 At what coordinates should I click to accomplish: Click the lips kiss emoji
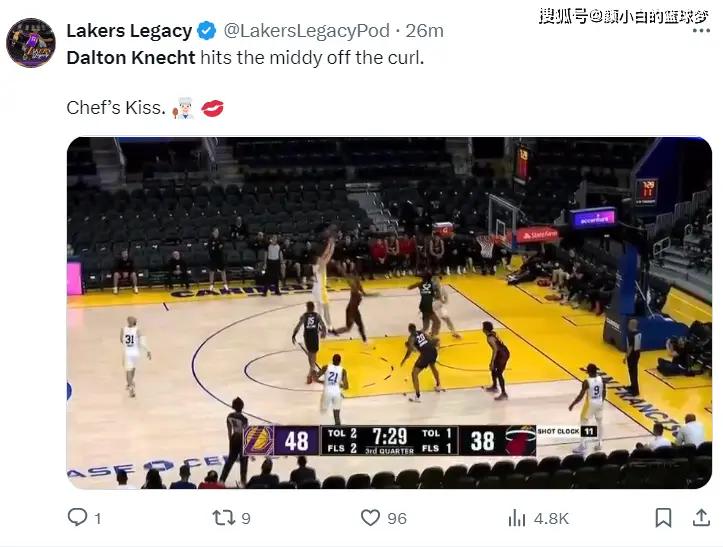click(212, 107)
